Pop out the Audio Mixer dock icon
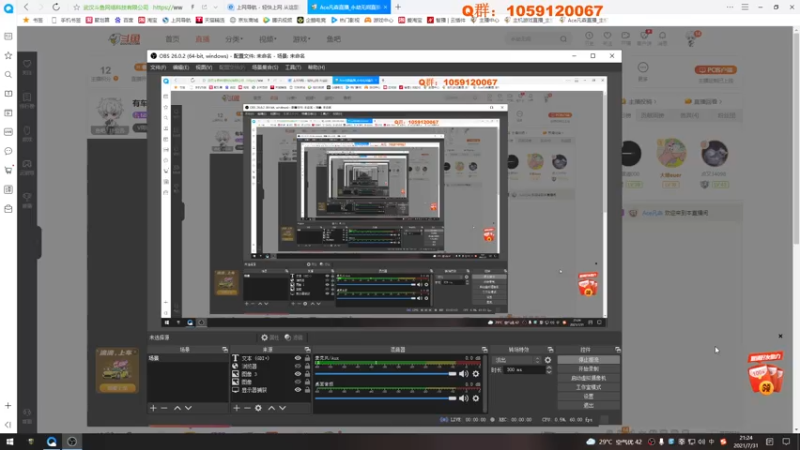This screenshot has width=800, height=450. click(484, 349)
